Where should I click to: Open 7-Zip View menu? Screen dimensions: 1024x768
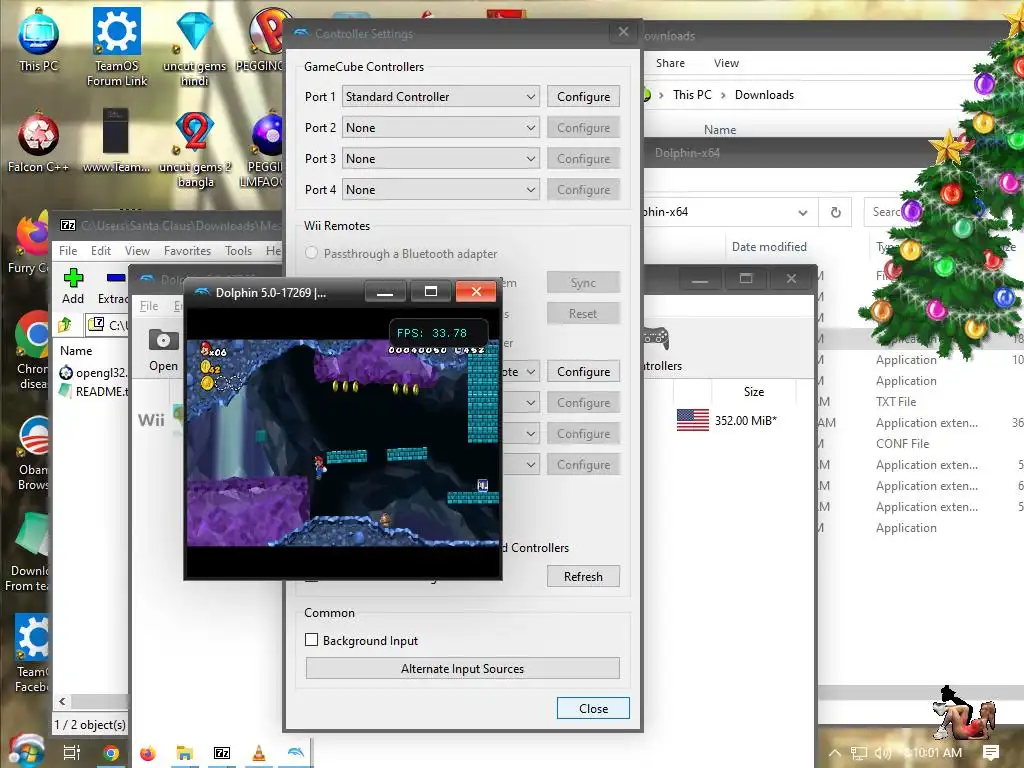pyautogui.click(x=137, y=251)
